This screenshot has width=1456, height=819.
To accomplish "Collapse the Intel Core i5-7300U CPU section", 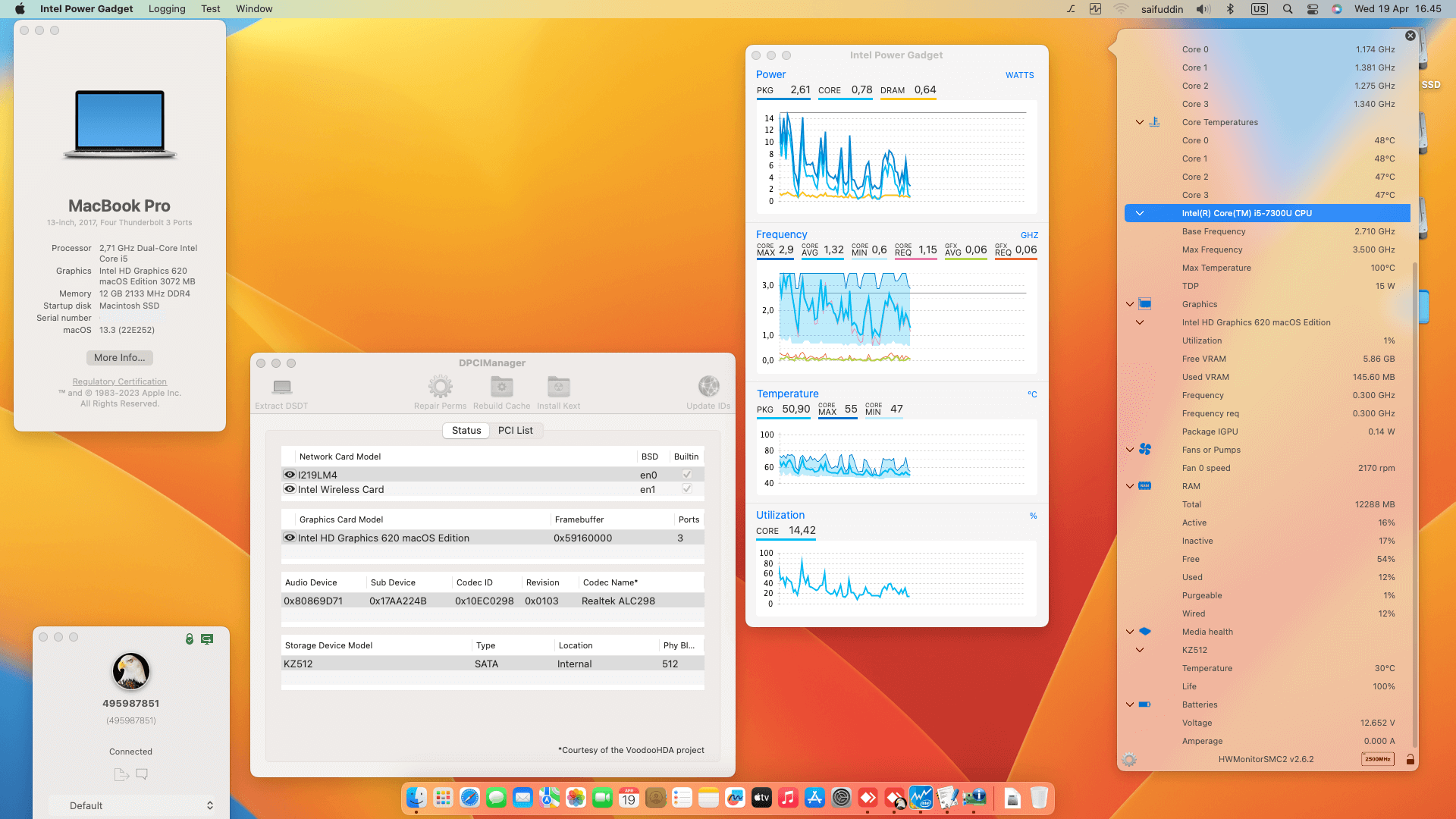I will (1139, 214).
